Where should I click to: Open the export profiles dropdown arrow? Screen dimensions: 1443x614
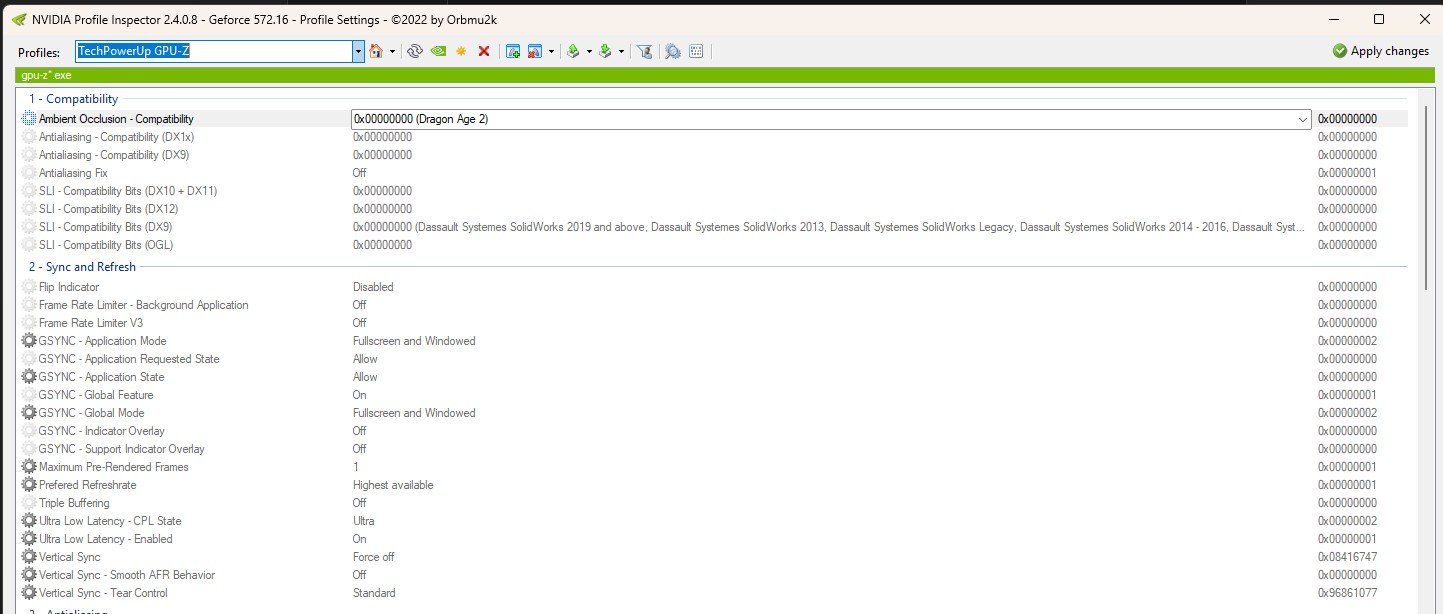tap(589, 51)
